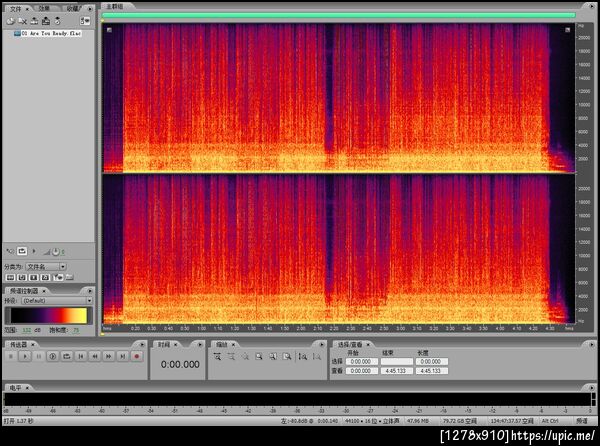The height and width of the screenshot is (446, 600).
Task: Click preview volume knob in Files panel
Action: 56,252
